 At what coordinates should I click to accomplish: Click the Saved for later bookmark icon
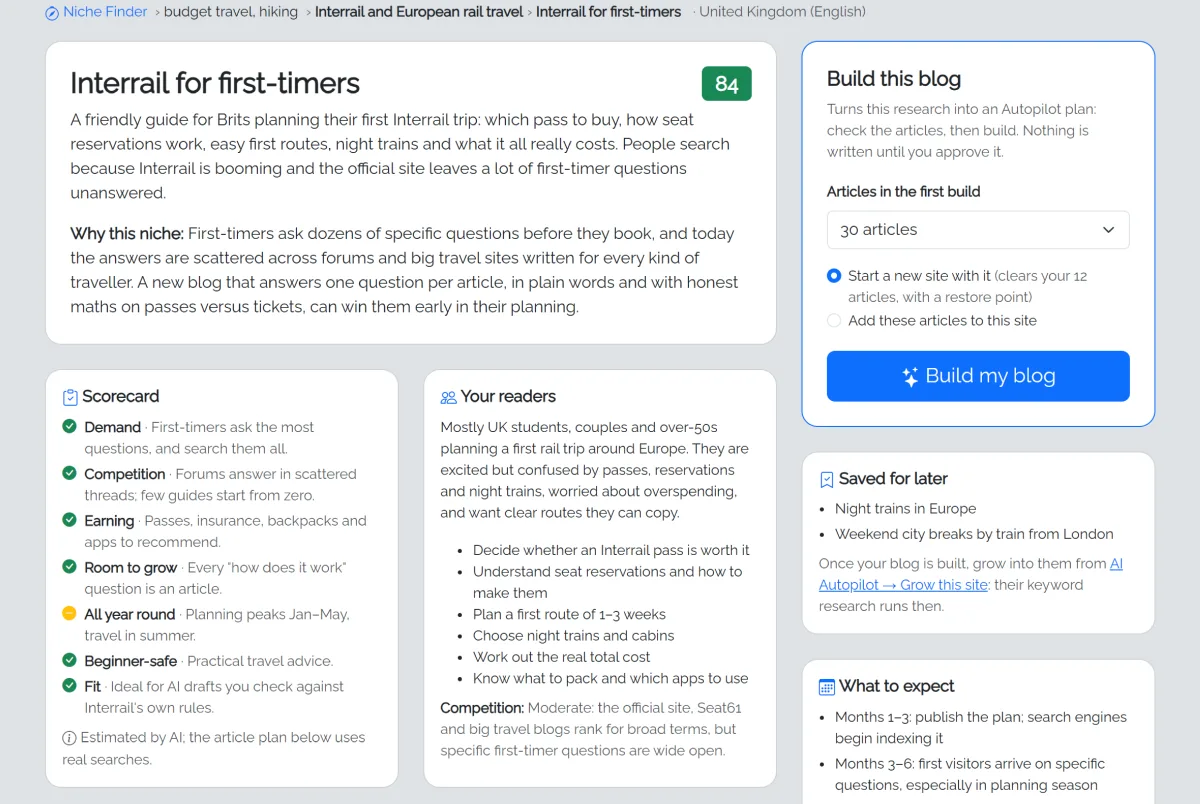tap(827, 479)
